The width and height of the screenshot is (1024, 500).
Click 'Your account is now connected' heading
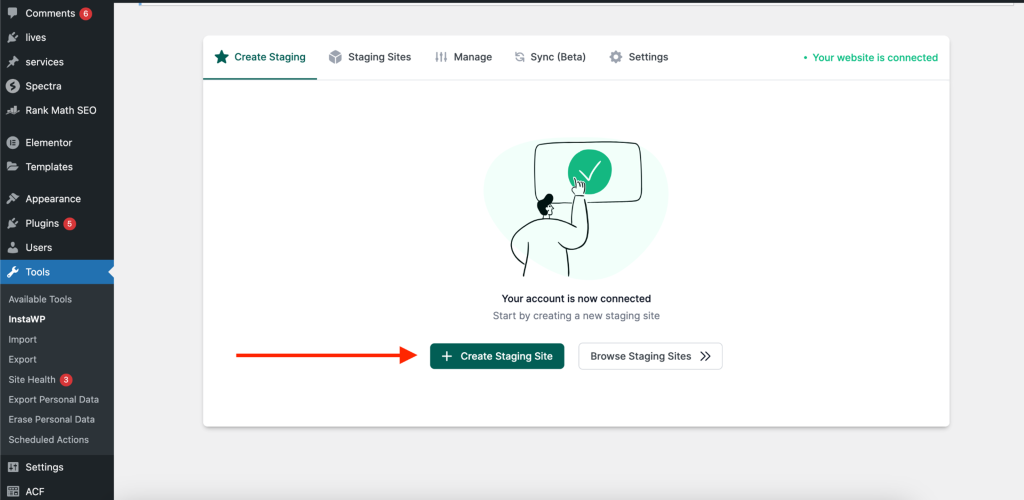(576, 298)
